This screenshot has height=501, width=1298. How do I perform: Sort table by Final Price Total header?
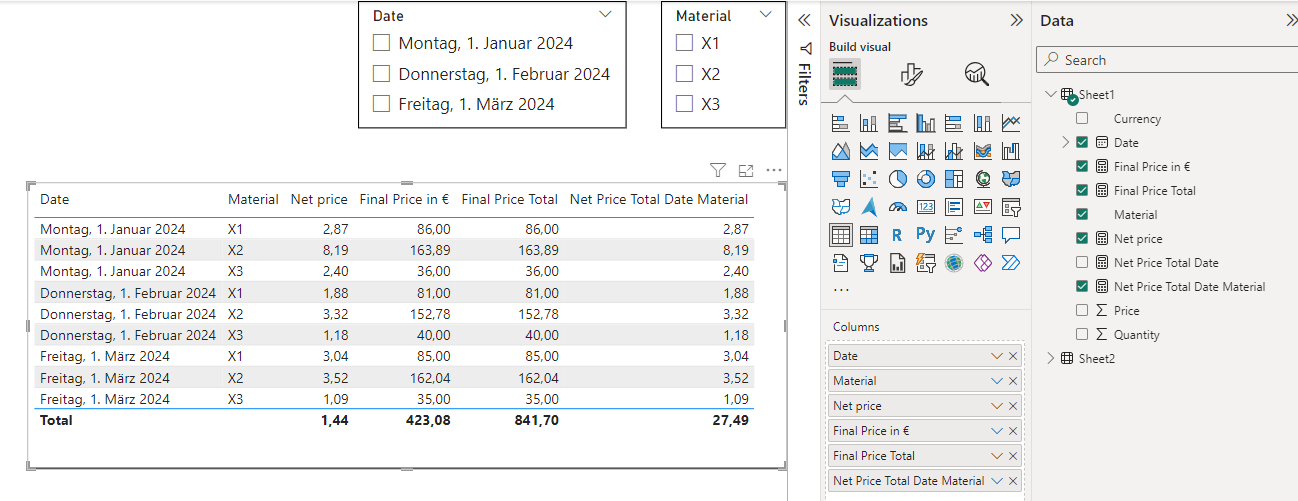(510, 200)
